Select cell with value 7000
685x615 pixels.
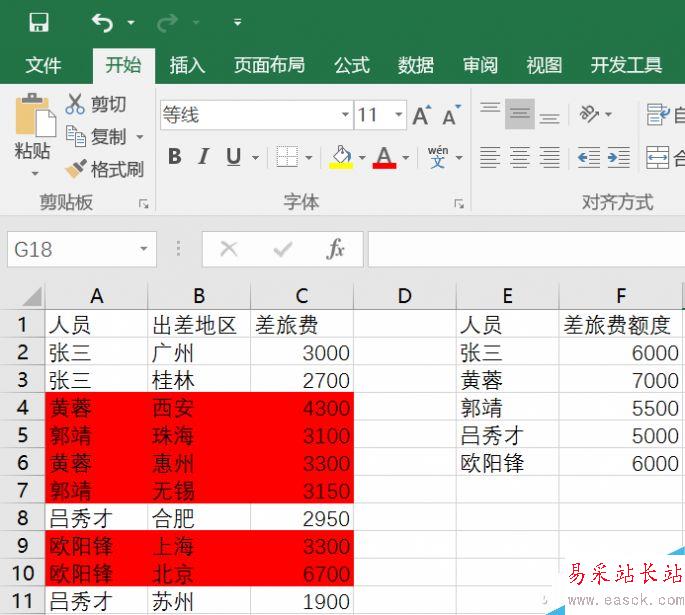(620, 380)
